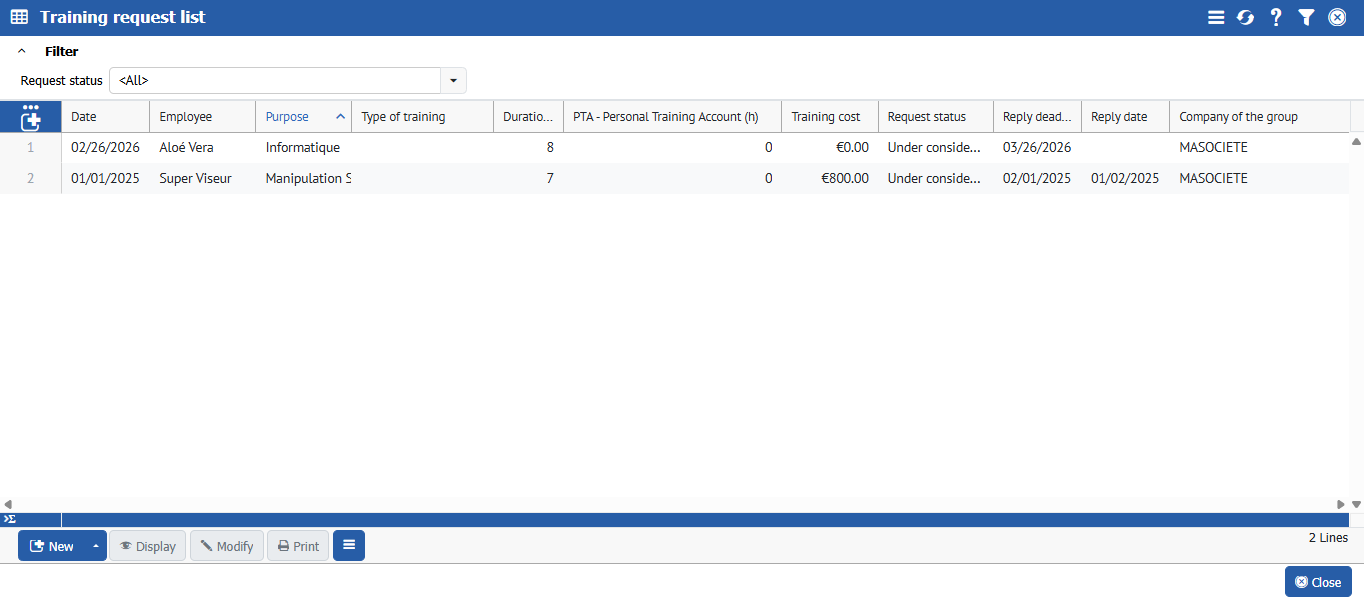Expand the New button dropdown arrow
Image resolution: width=1364 pixels, height=600 pixels.
click(96, 546)
